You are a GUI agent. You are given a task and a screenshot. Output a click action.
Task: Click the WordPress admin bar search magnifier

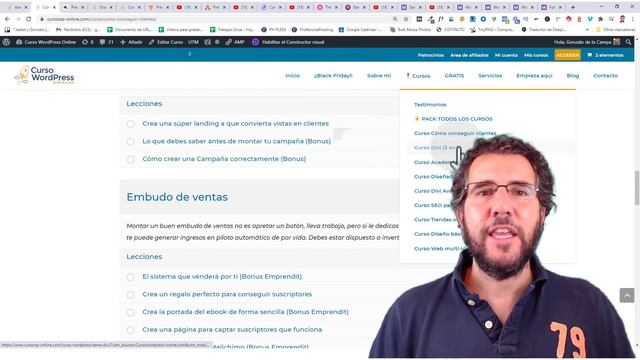pos(629,42)
